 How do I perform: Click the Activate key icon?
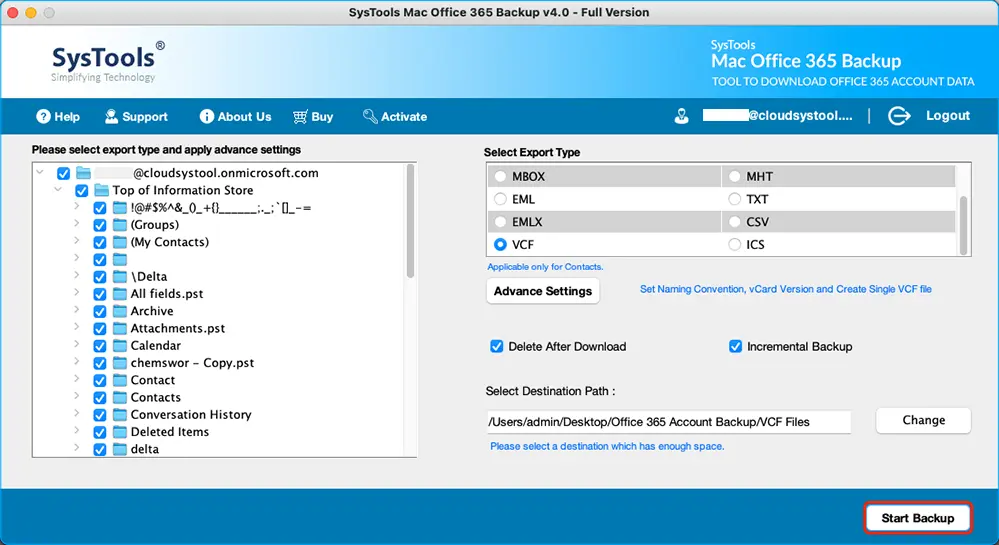click(370, 116)
